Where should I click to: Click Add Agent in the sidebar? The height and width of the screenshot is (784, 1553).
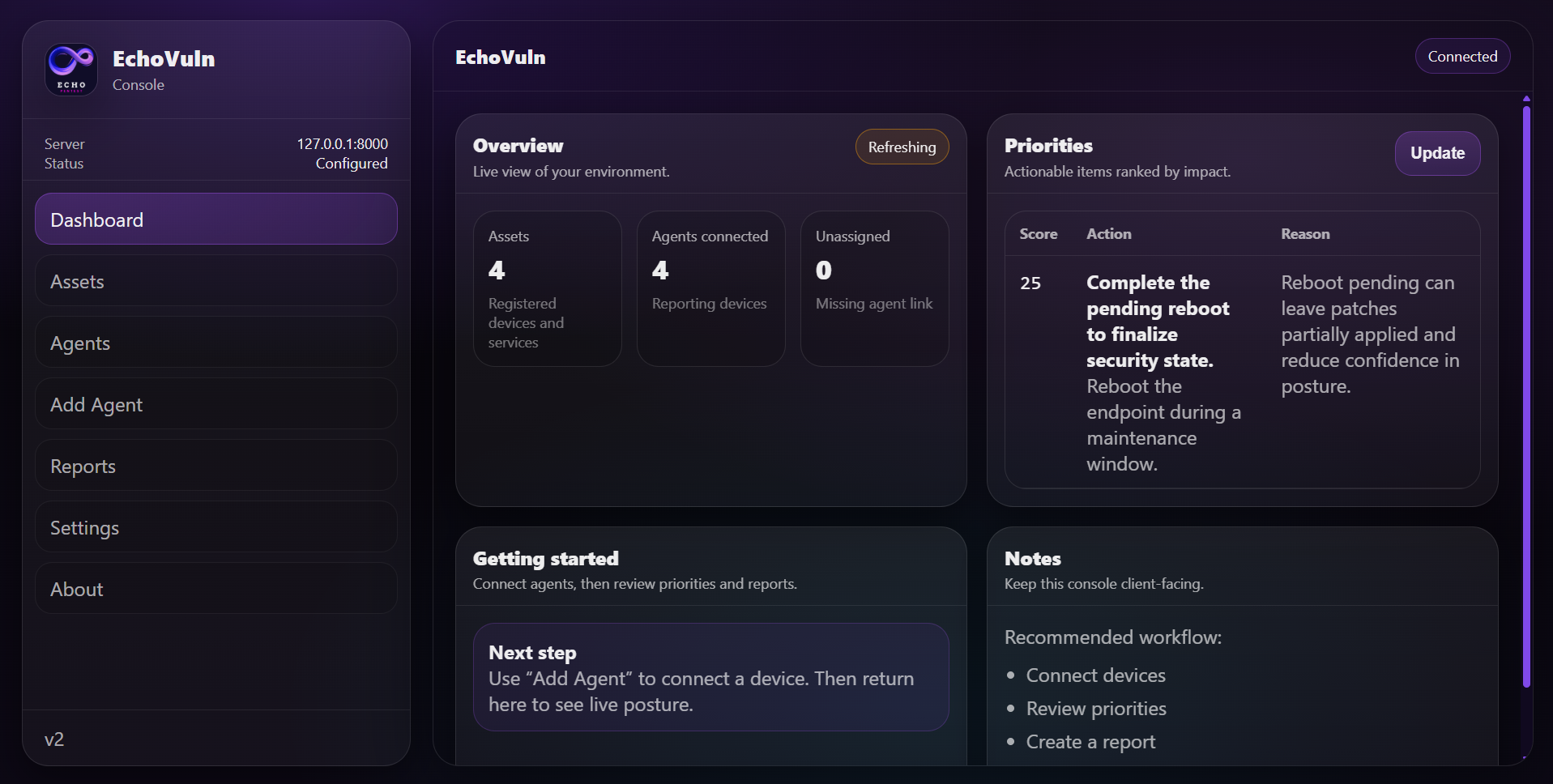pyautogui.click(x=215, y=403)
